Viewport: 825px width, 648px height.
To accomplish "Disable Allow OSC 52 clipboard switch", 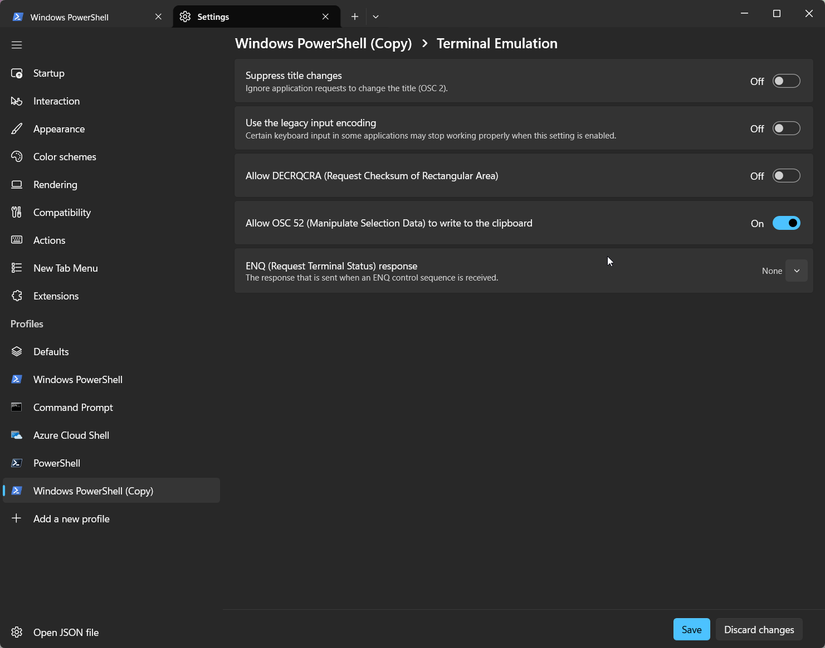I will [786, 223].
